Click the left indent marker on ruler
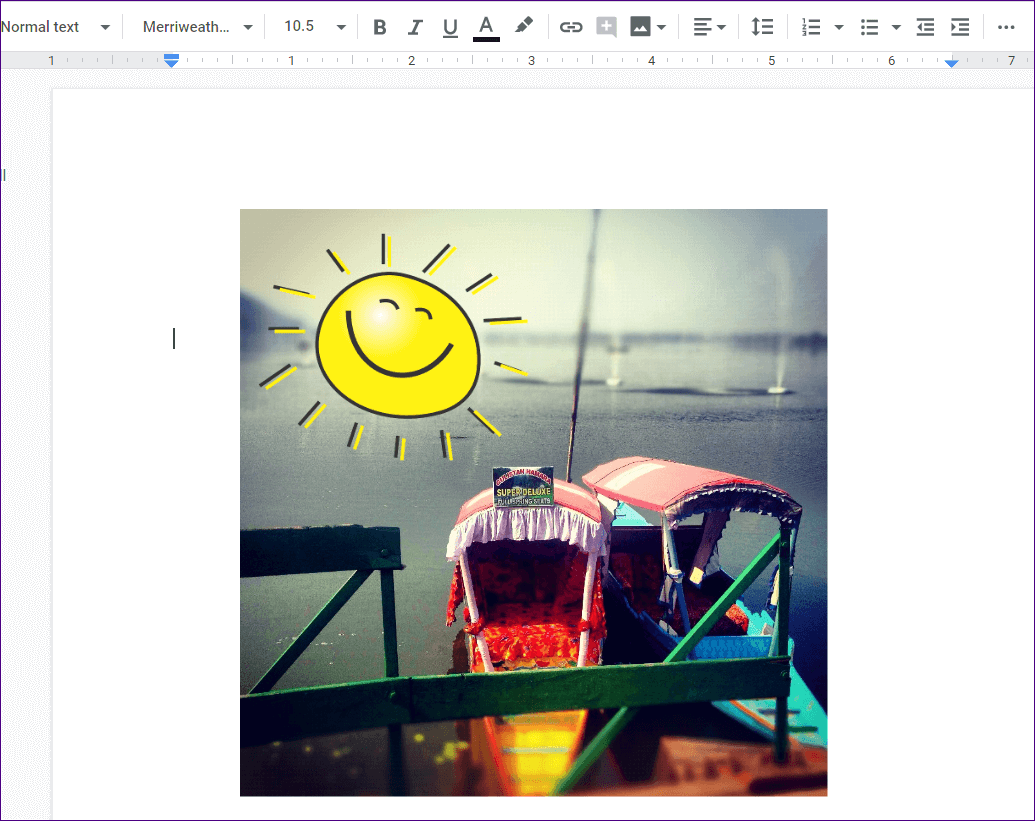Viewport: 1035px width, 821px height. (x=171, y=61)
